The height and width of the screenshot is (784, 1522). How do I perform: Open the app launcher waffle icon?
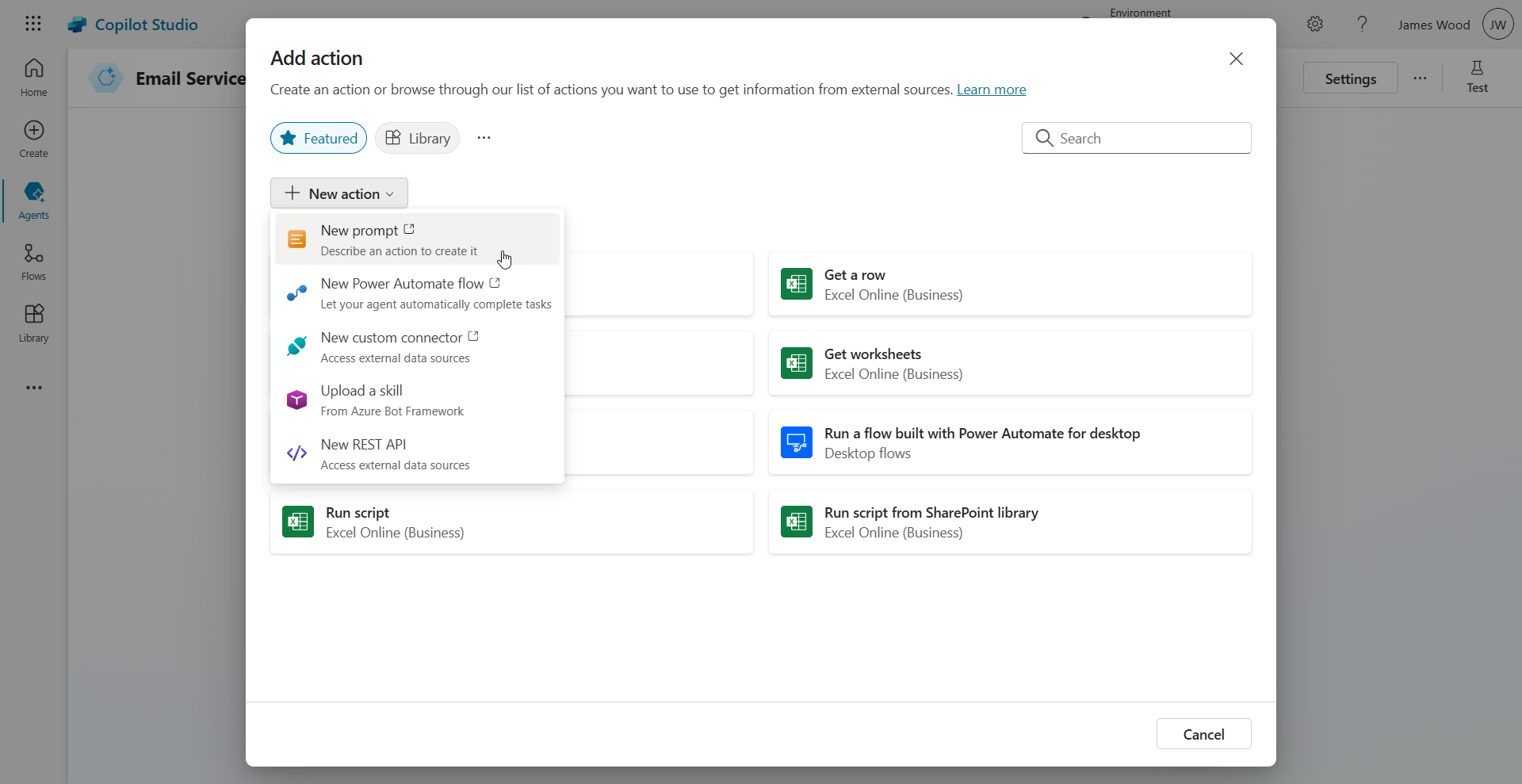pos(33,24)
